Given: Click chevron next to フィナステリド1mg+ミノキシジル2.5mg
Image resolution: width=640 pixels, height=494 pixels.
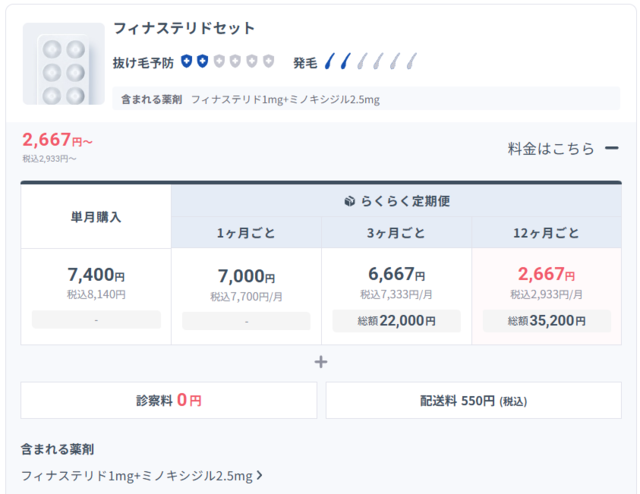Looking at the screenshot, I should pos(260,476).
